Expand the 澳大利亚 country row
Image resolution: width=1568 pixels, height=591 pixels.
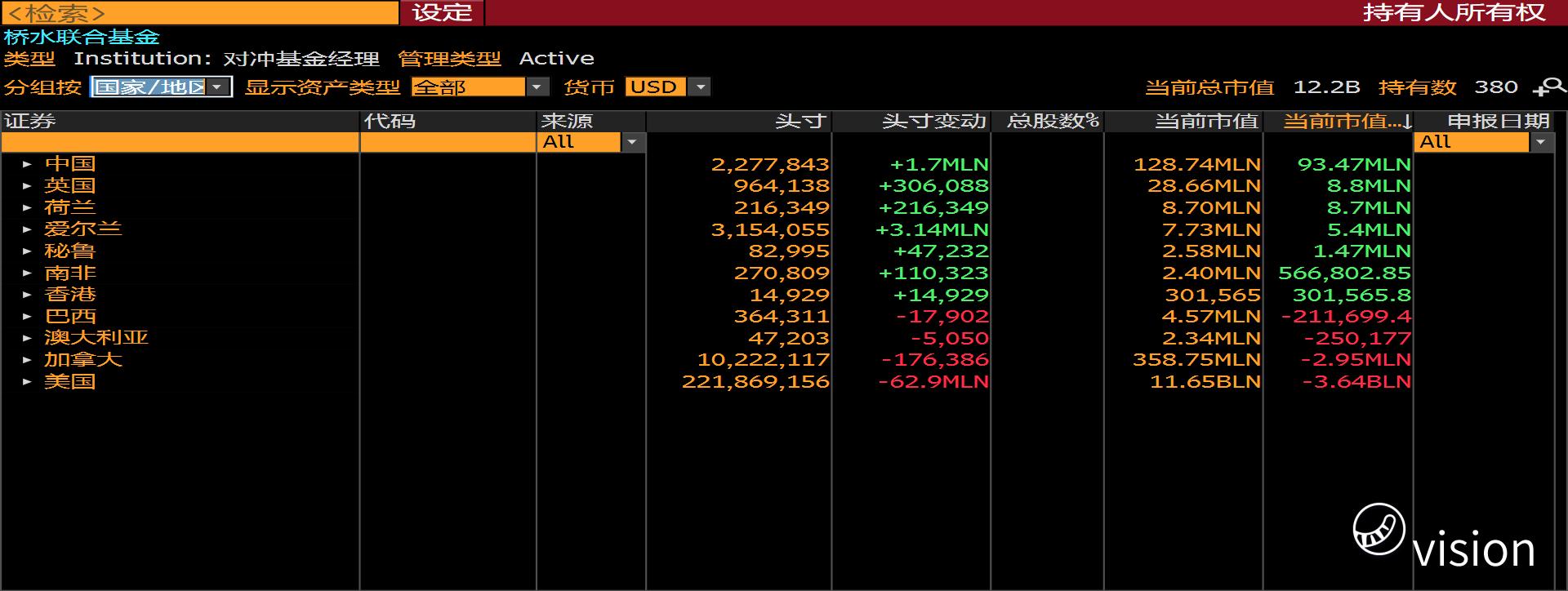(28, 338)
